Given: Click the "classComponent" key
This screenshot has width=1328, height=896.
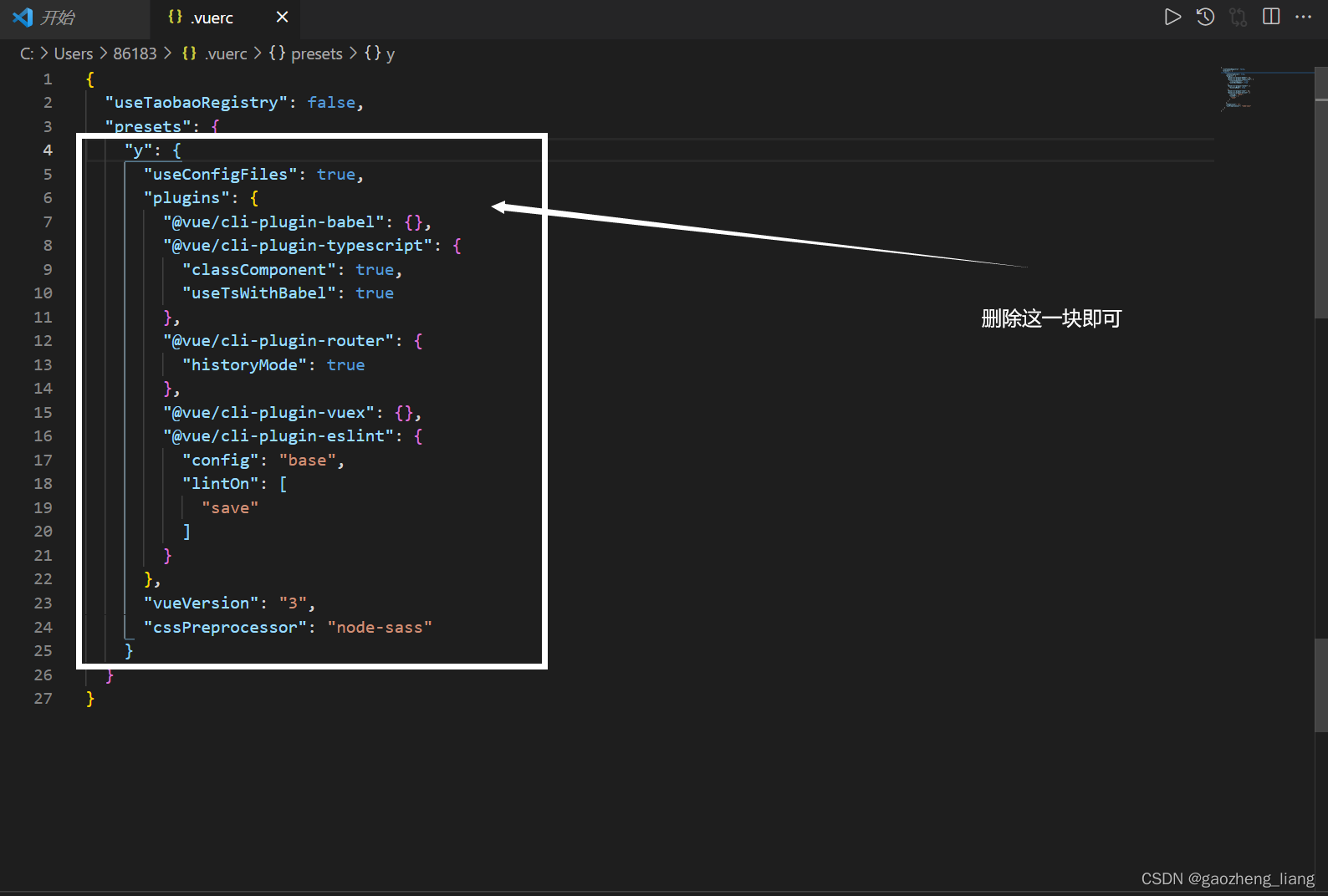Looking at the screenshot, I should (x=258, y=270).
